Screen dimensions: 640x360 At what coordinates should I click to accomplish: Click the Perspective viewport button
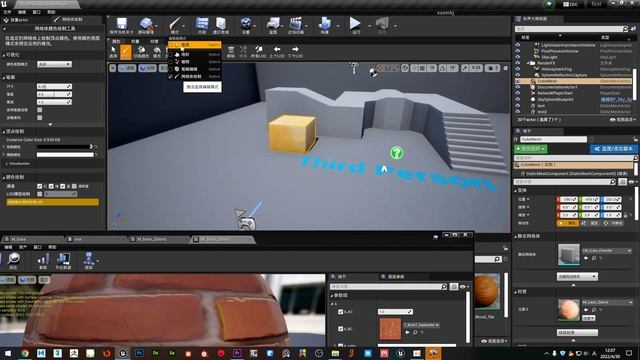click(x=127, y=68)
